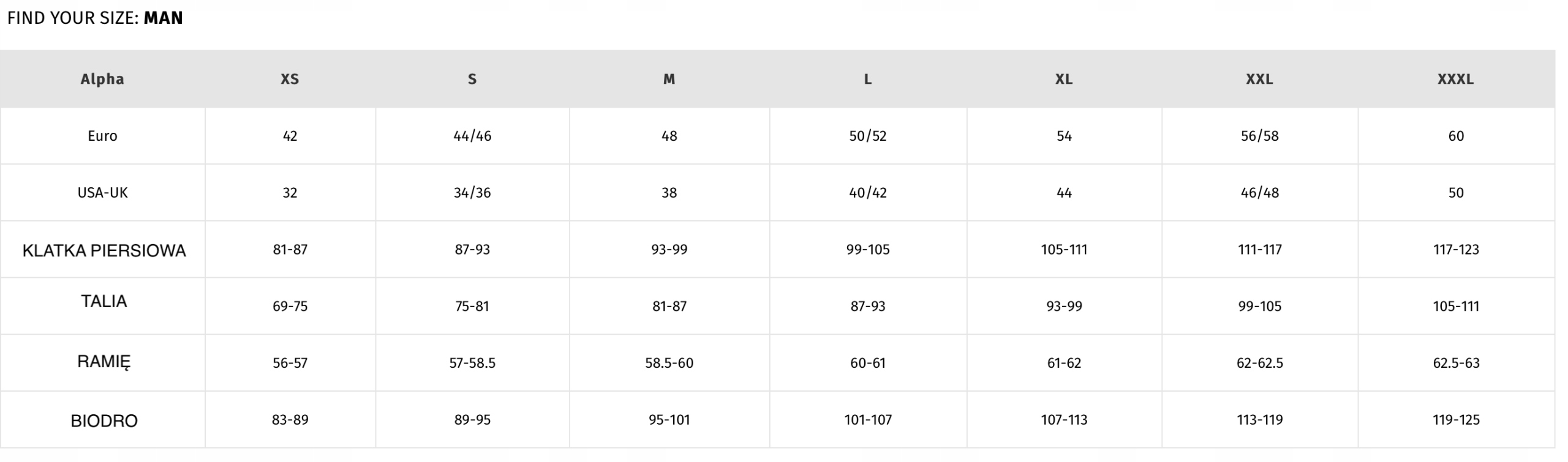Select the Euro row label
The width and height of the screenshot is (1568, 462).
tap(102, 136)
